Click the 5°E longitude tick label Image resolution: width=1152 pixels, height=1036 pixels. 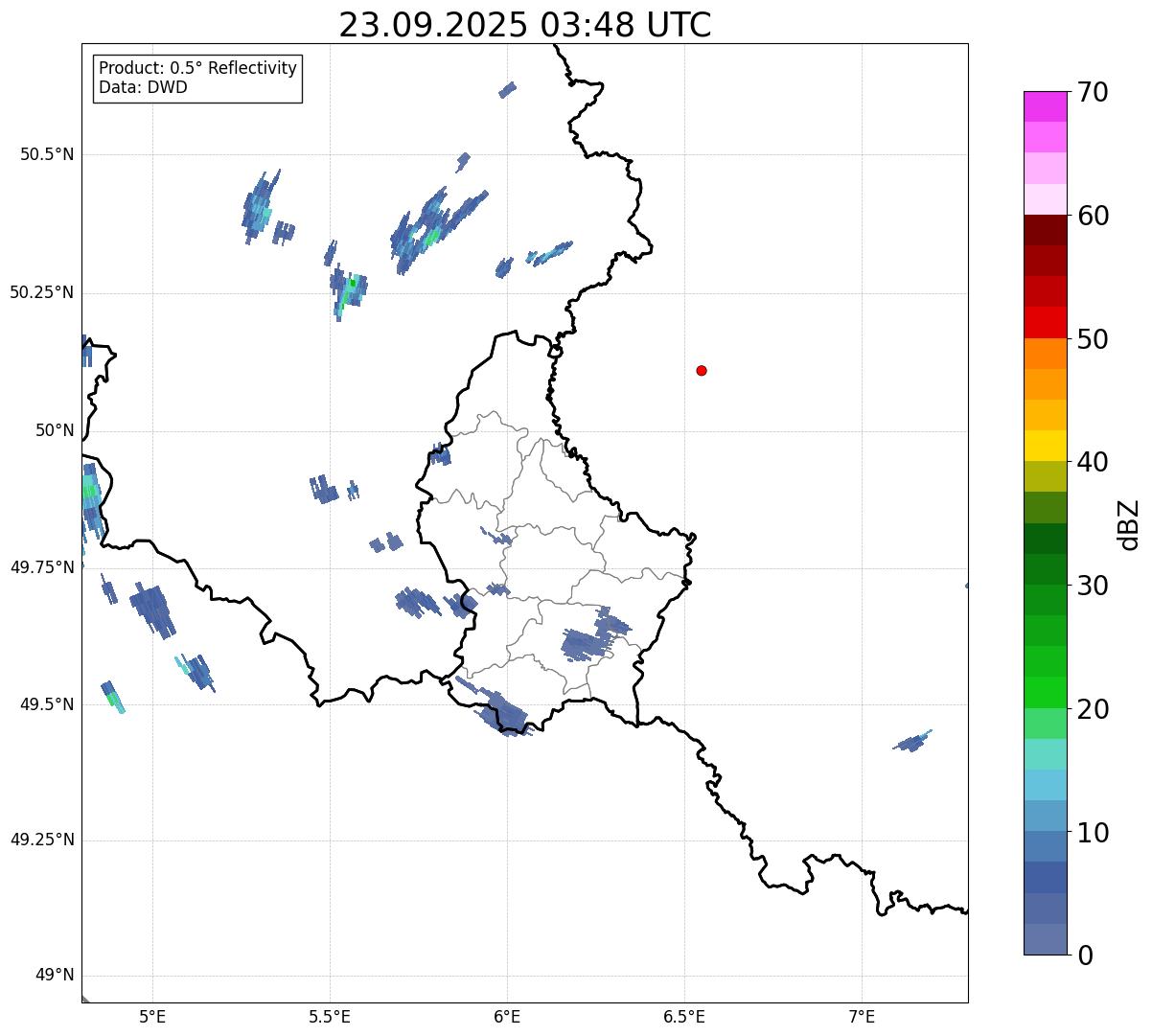click(x=152, y=1016)
